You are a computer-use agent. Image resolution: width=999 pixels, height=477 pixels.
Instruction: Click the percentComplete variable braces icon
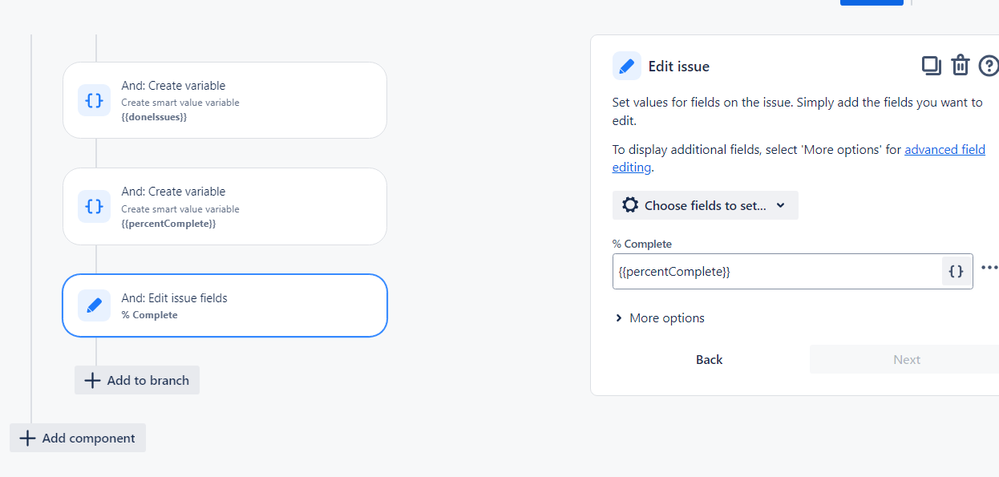[x=94, y=206]
